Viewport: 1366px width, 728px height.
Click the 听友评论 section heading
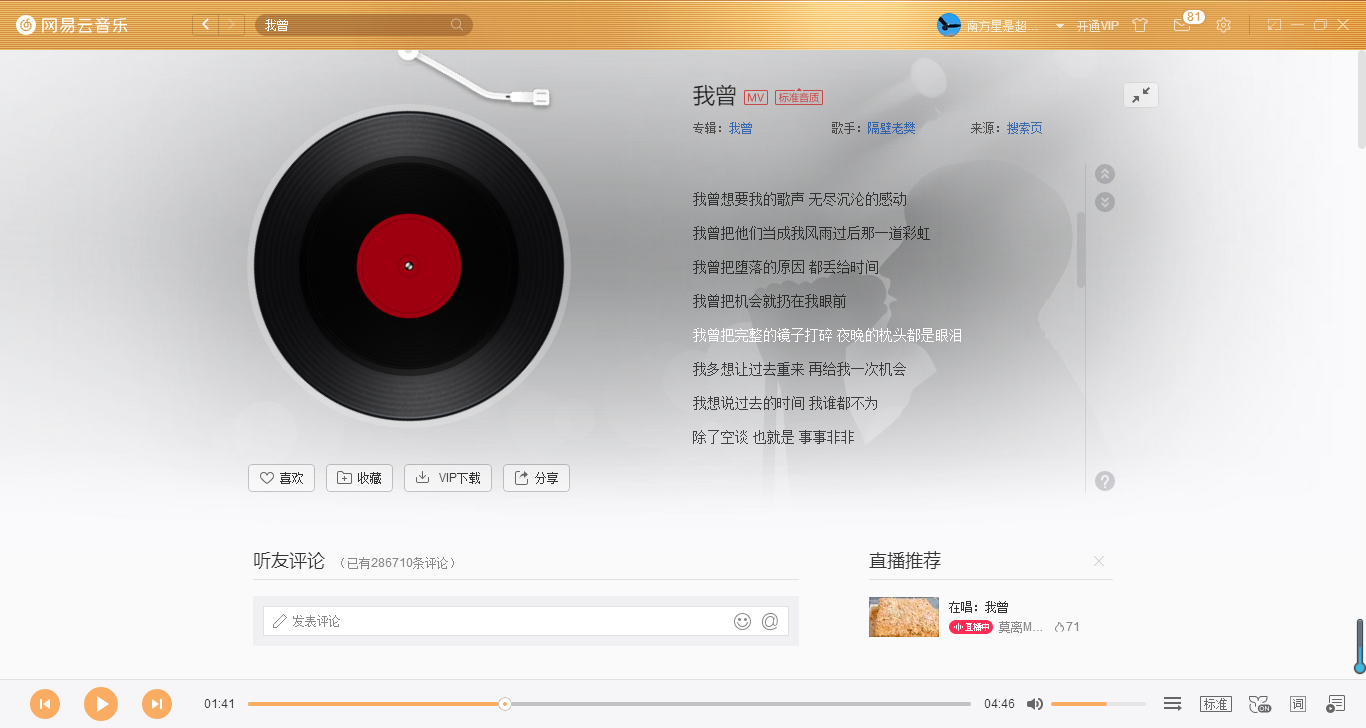[x=289, y=561]
